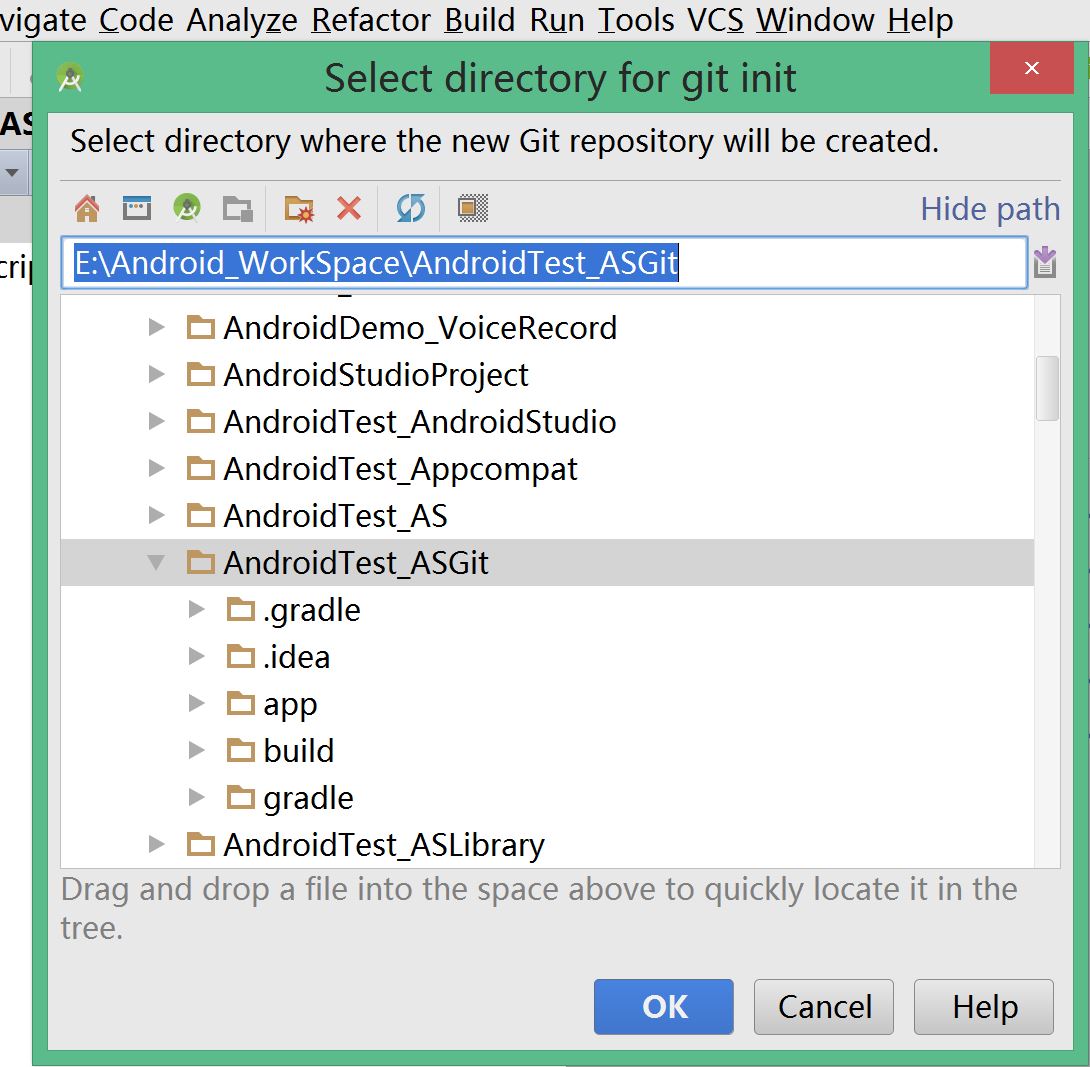Go to the Home directory icon
The height and width of the screenshot is (1067, 1090).
click(x=87, y=208)
